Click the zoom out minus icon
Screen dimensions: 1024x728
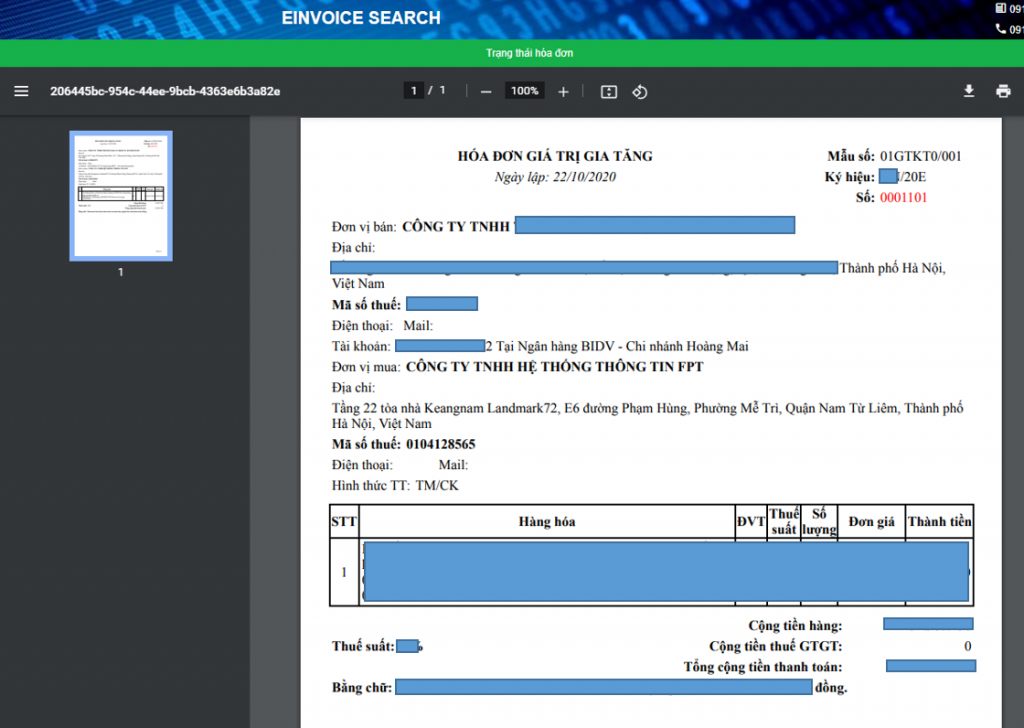[486, 92]
